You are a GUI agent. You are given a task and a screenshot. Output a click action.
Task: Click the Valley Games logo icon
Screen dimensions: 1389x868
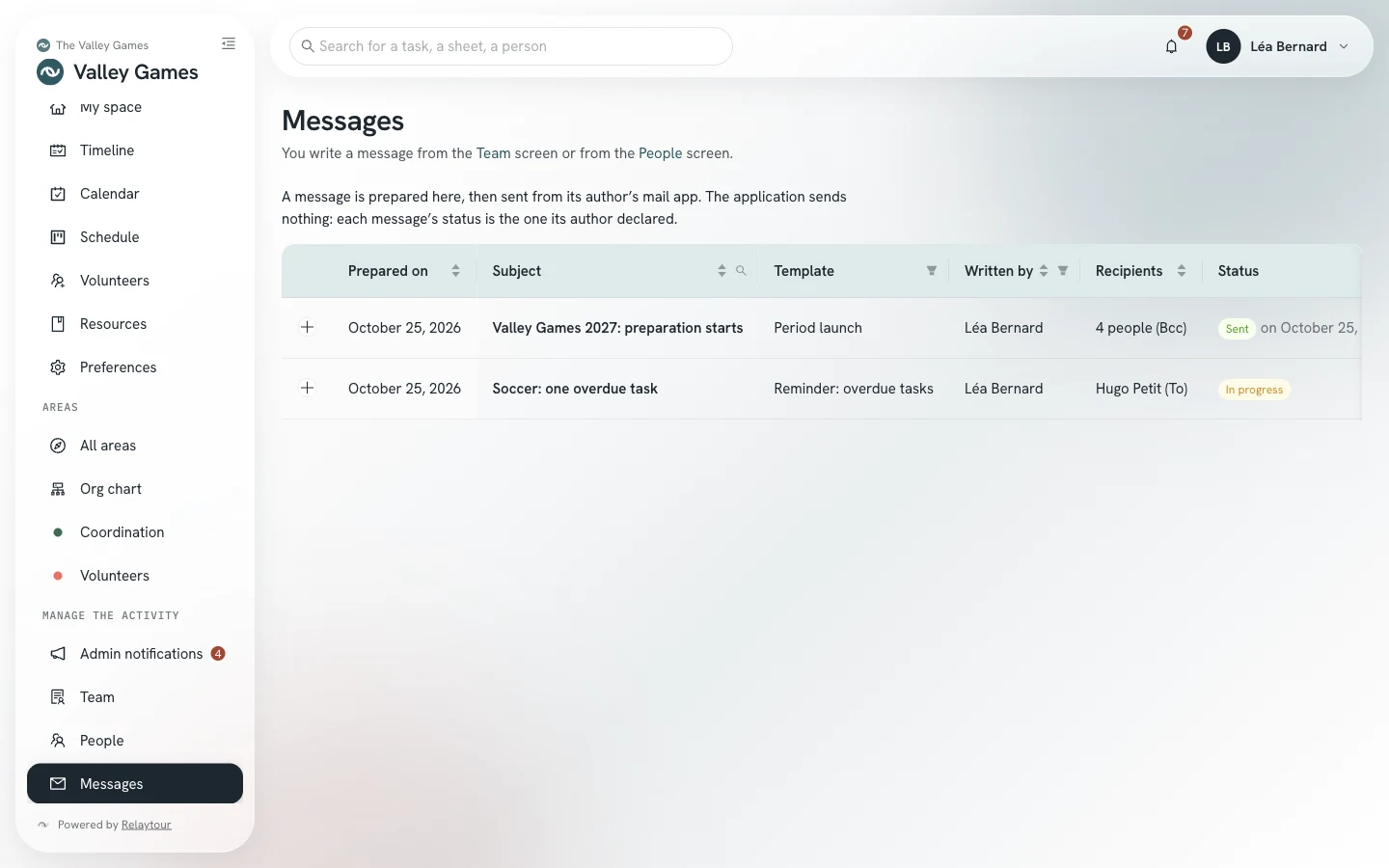click(50, 72)
